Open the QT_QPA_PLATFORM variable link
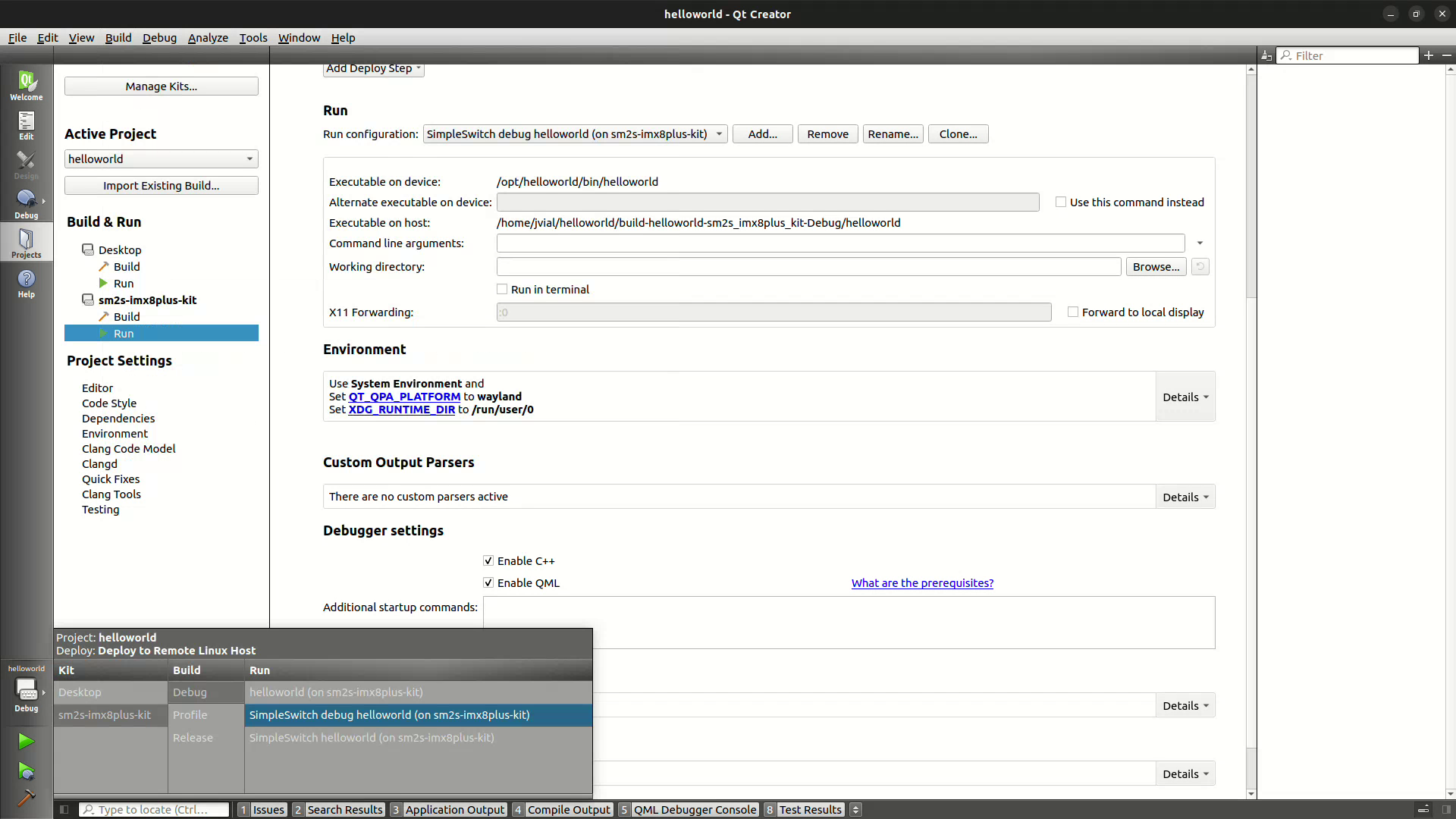 [404, 397]
